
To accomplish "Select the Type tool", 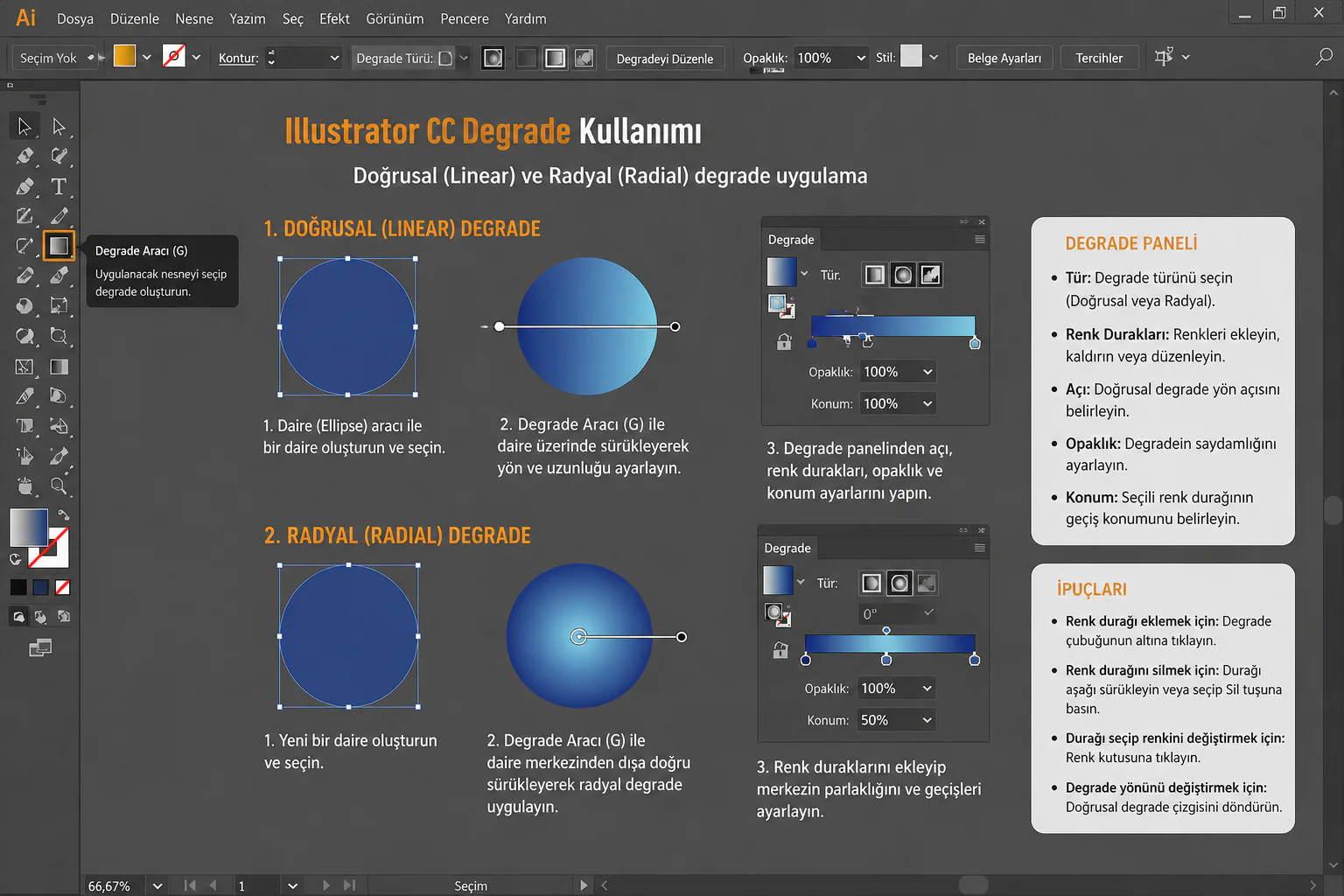I will (x=59, y=186).
